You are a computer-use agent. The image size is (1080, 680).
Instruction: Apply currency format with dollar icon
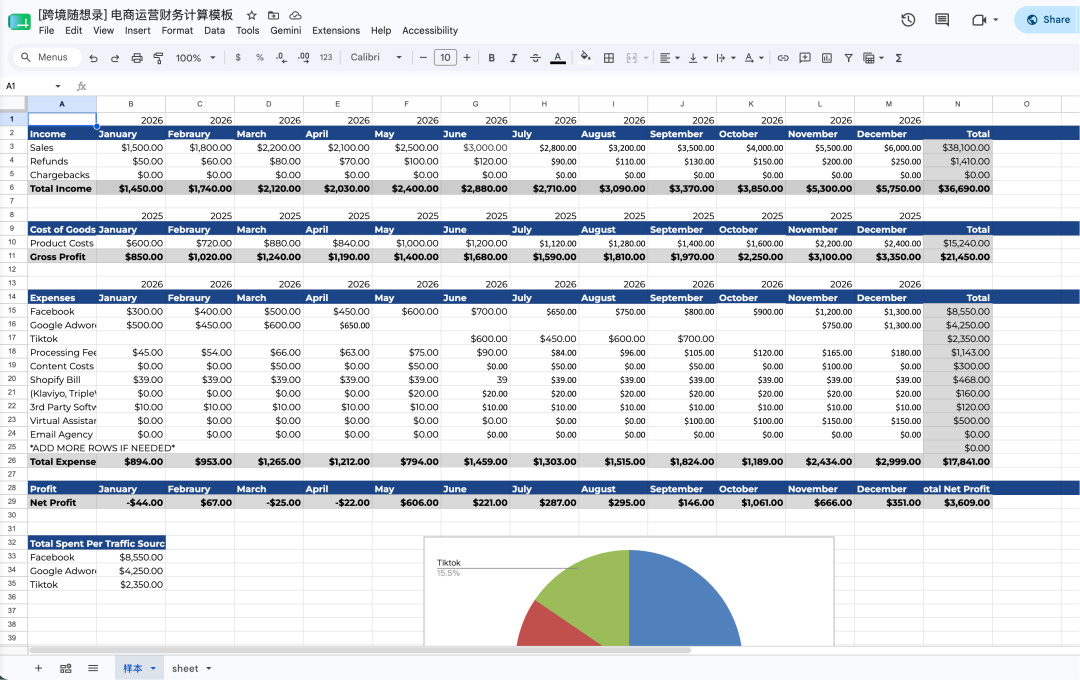[238, 58]
